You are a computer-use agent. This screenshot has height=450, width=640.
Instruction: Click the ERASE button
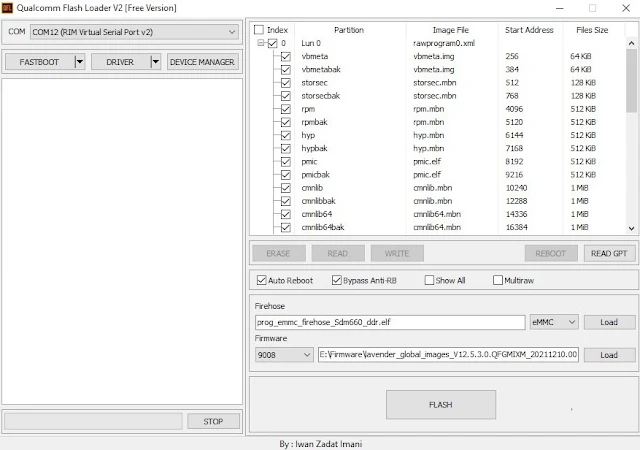(278, 254)
